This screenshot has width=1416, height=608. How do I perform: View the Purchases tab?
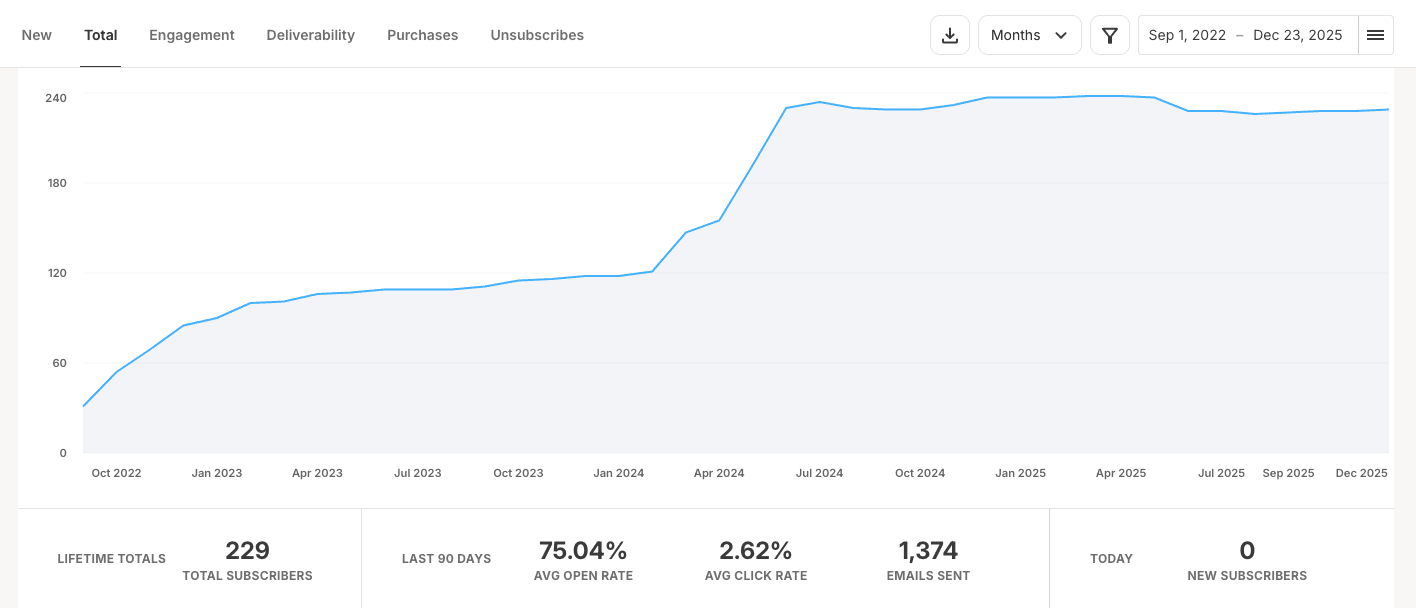422,35
